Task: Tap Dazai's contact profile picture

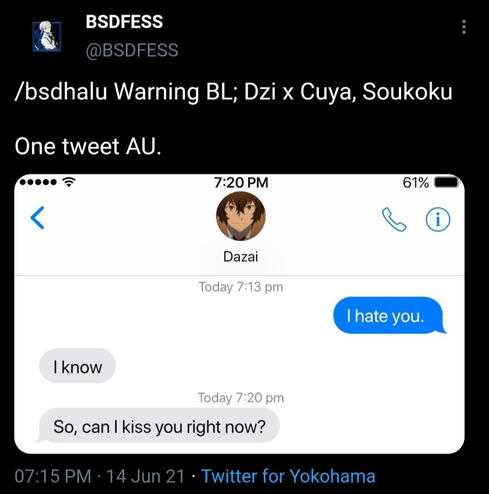Action: tap(241, 216)
